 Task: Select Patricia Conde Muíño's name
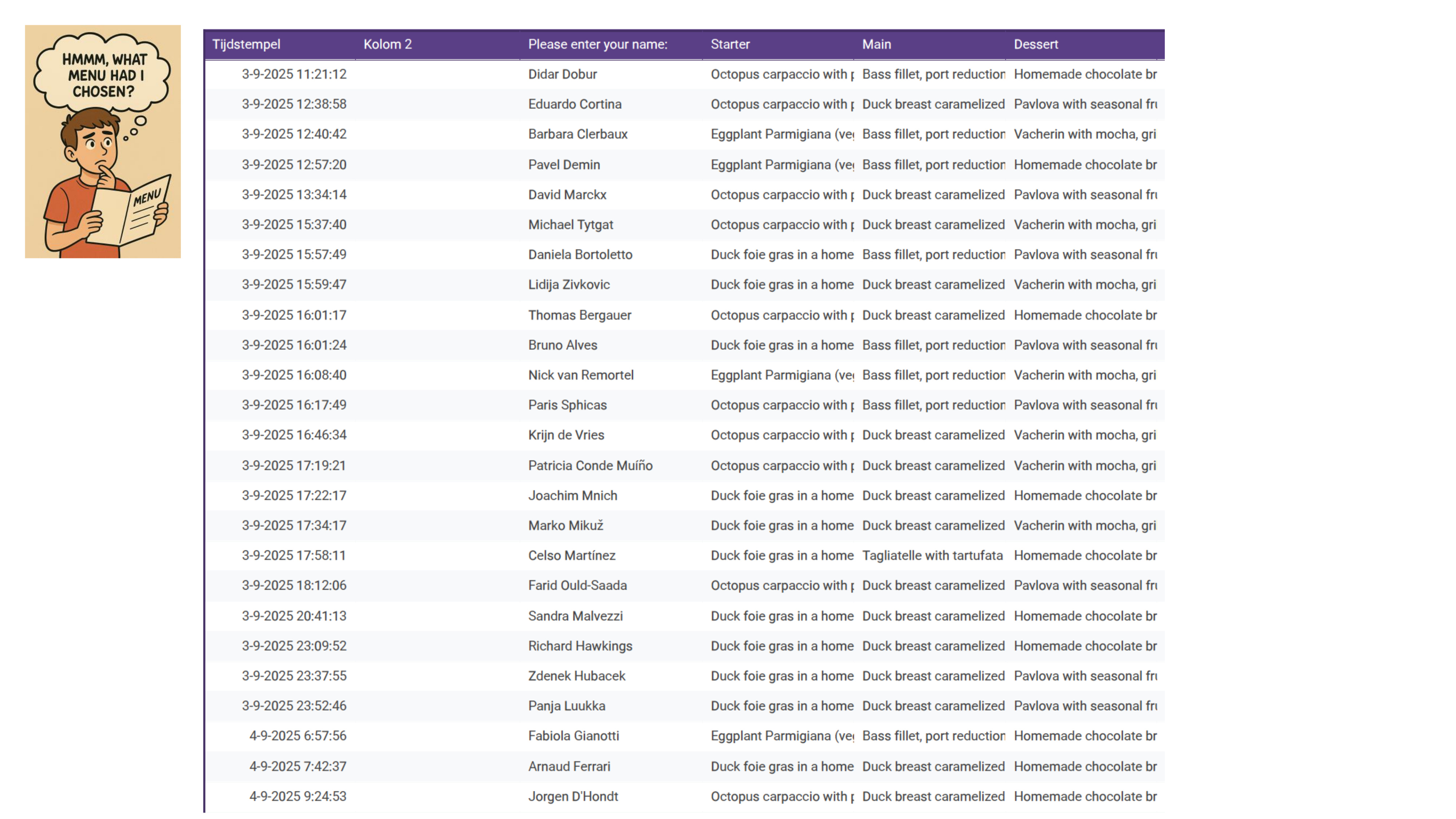coord(590,466)
